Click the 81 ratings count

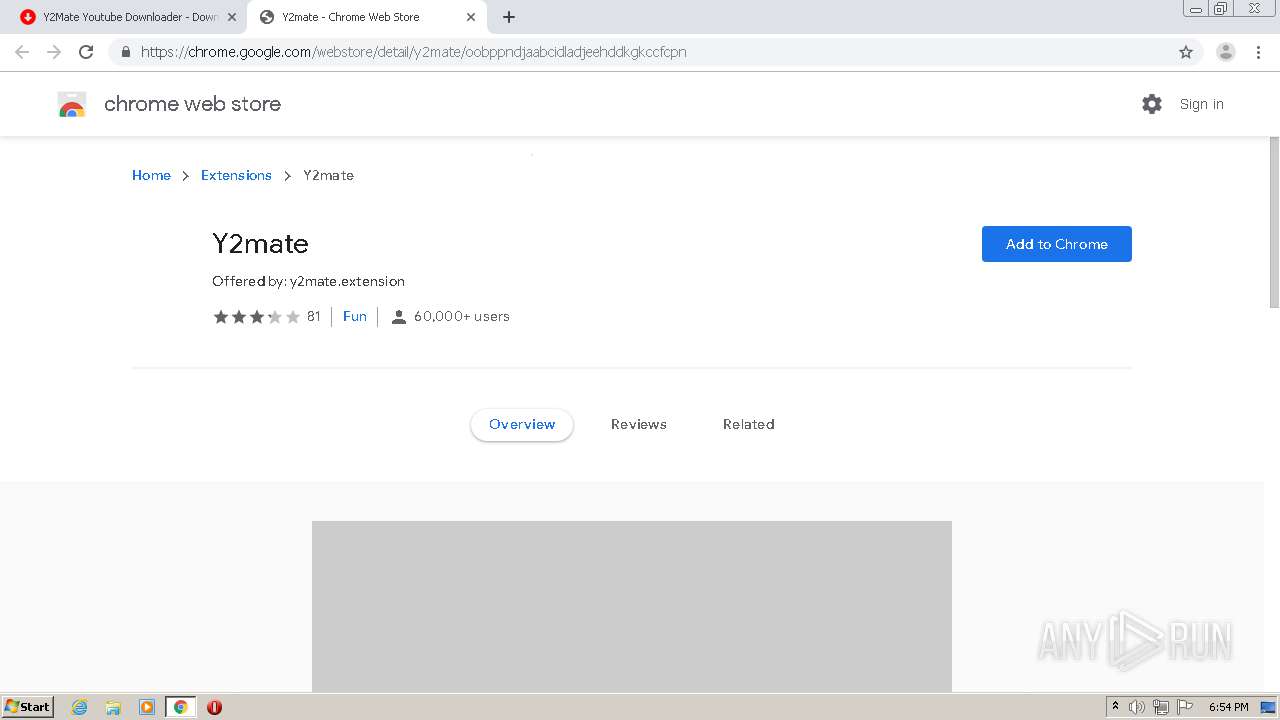click(314, 316)
